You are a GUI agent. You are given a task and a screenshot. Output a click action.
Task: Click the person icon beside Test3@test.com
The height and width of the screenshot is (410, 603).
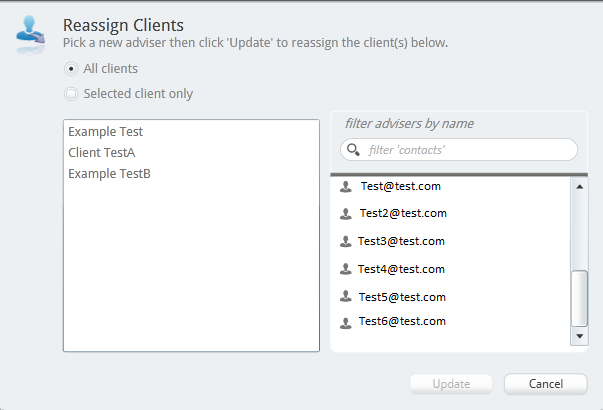346,241
